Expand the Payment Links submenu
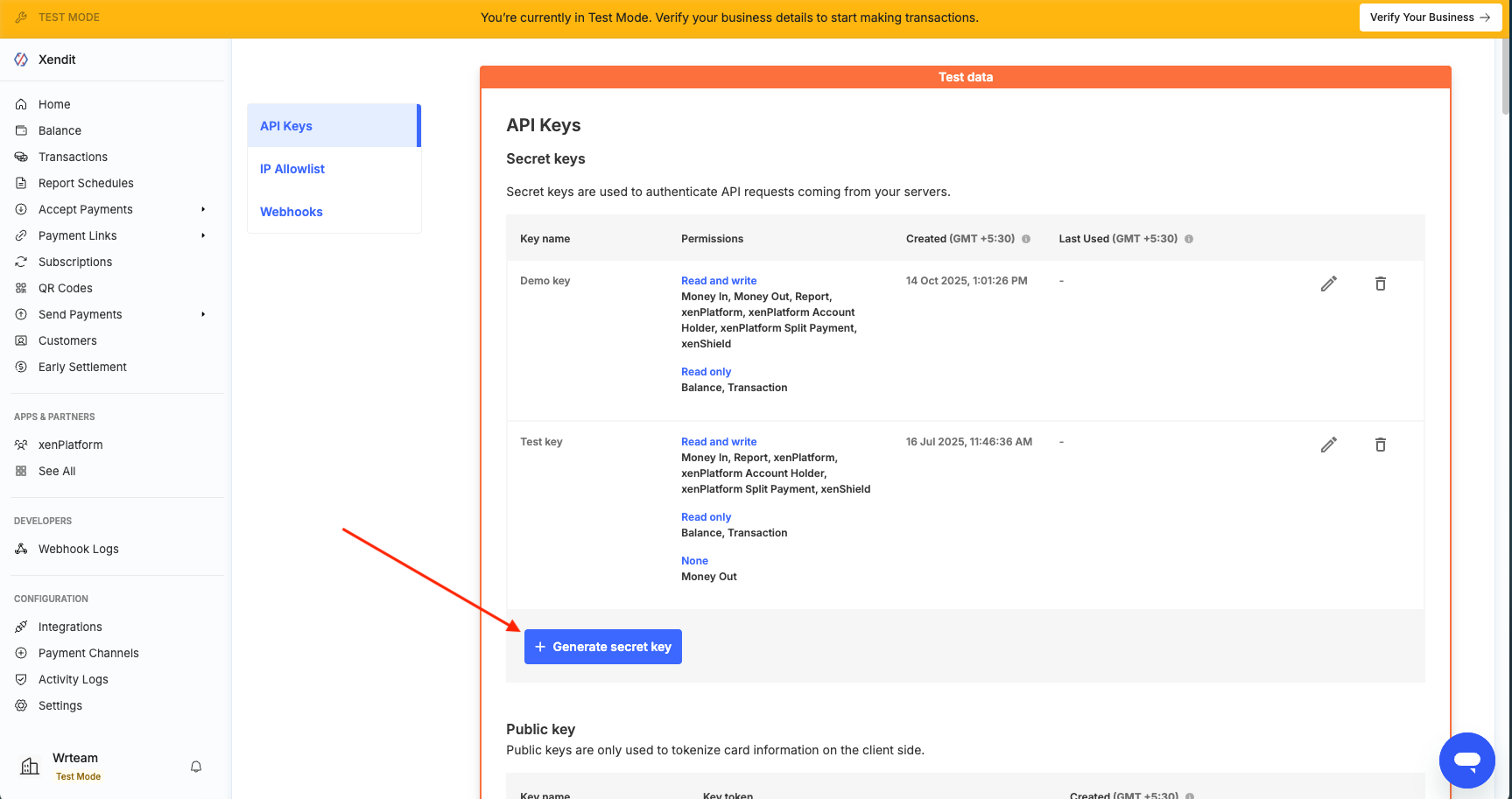 click(203, 235)
